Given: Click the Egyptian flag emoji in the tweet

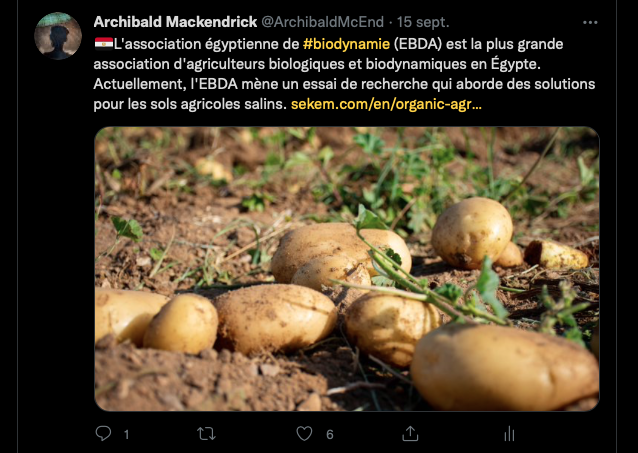Looking at the screenshot, I should 104,44.
